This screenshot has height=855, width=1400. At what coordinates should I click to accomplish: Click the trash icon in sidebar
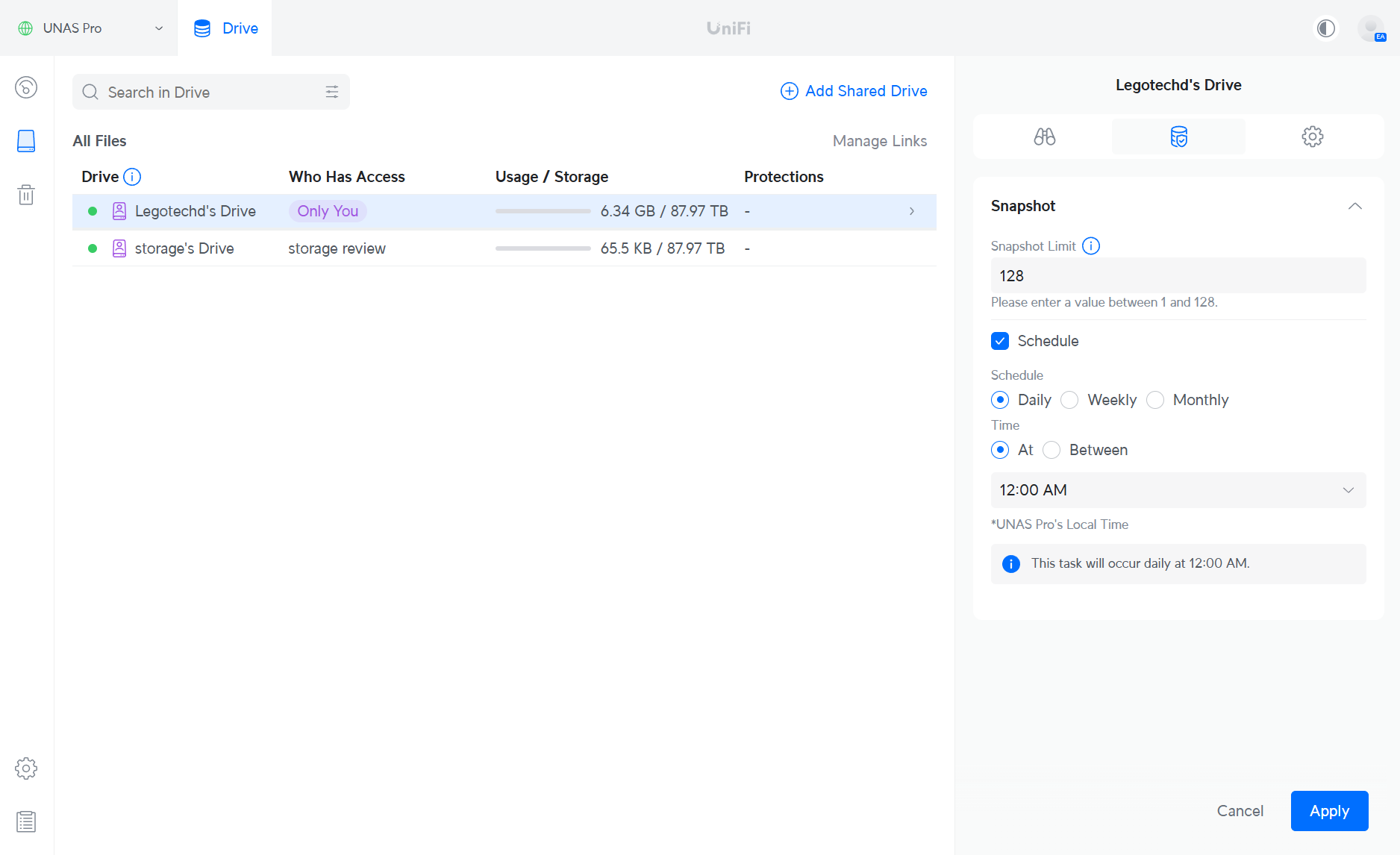[x=26, y=195]
